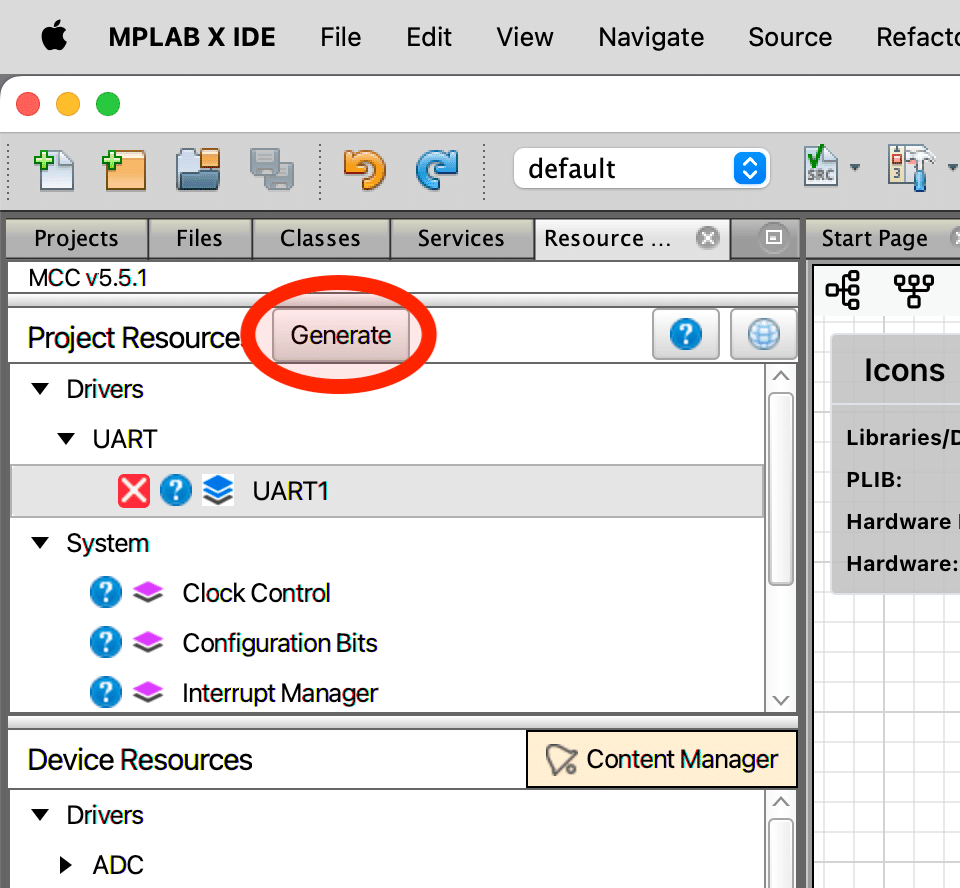Click the Generate button
Image resolution: width=960 pixels, height=888 pixels.
pyautogui.click(x=341, y=335)
